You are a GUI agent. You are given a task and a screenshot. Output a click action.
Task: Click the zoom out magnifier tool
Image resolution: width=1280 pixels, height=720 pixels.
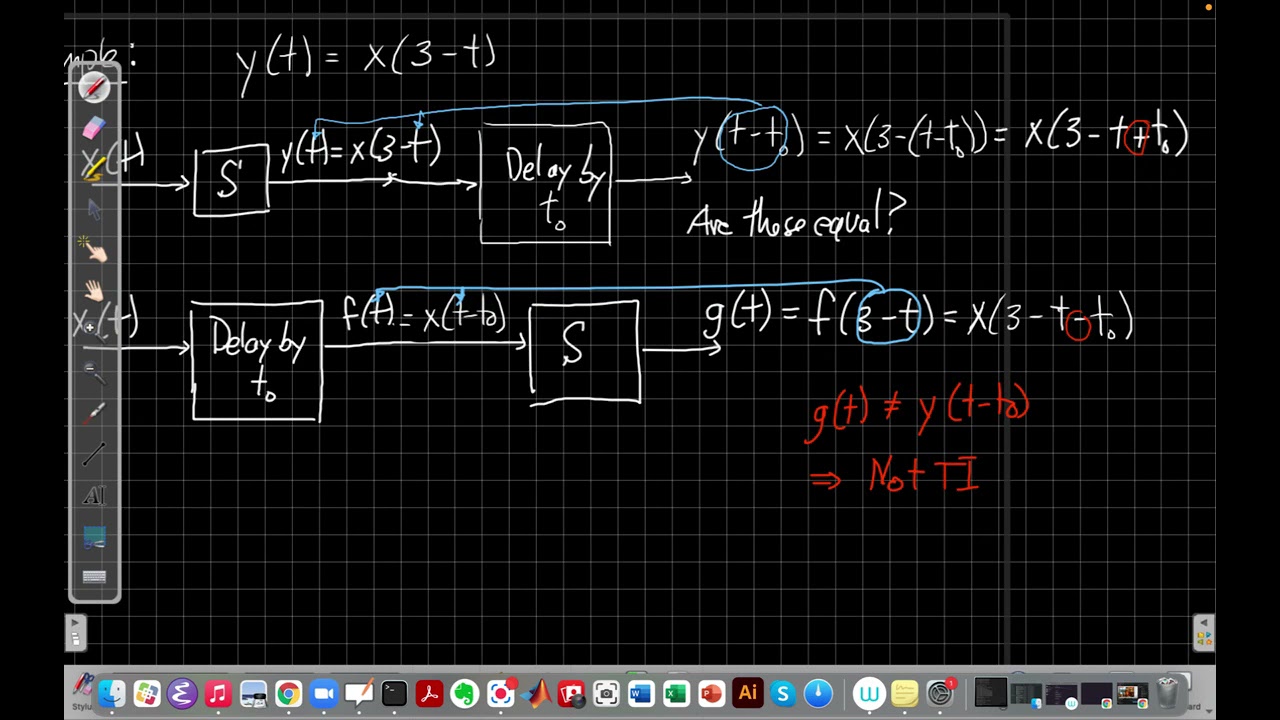pyautogui.click(x=93, y=372)
